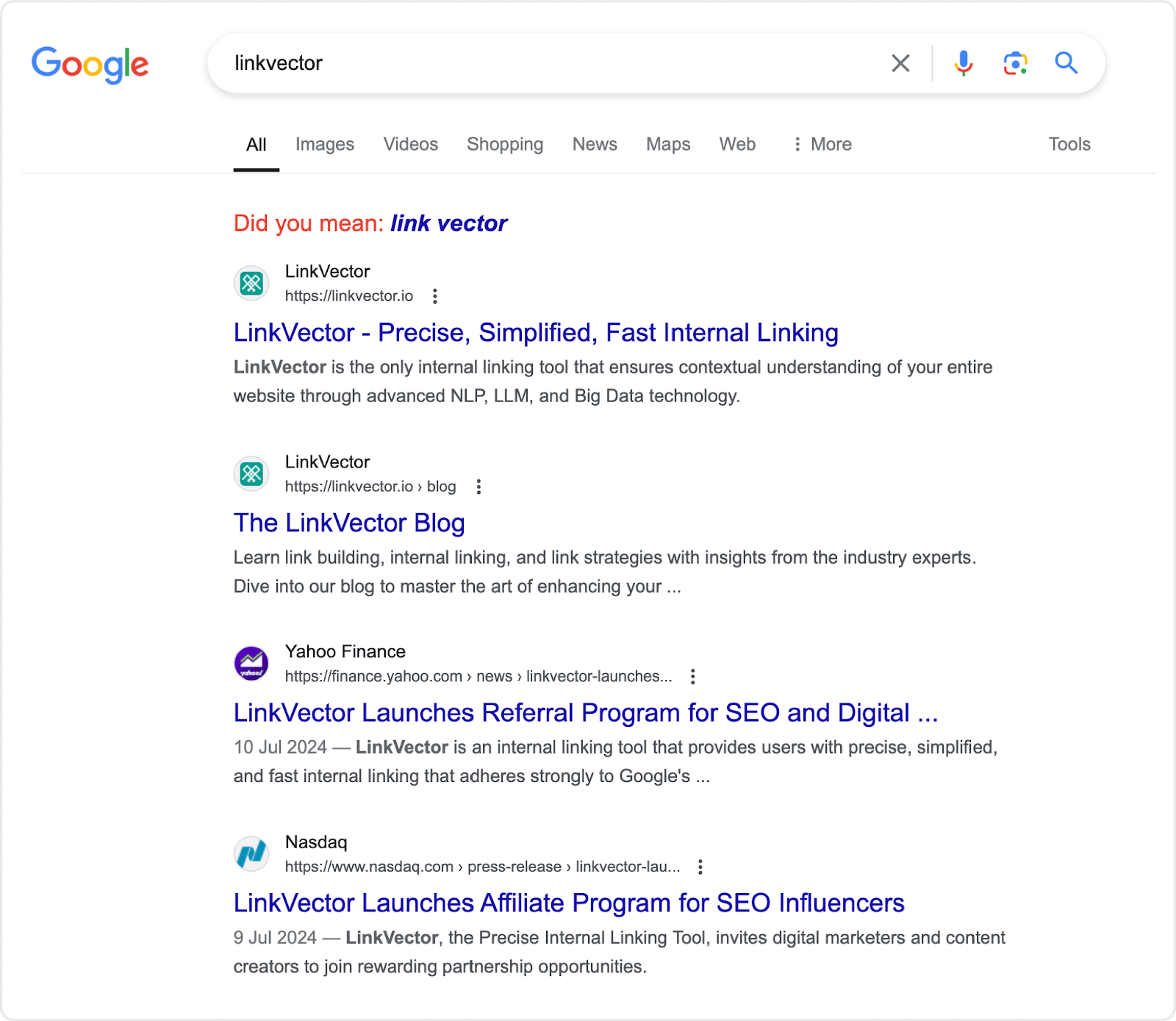Switch to the Web tab

[737, 144]
